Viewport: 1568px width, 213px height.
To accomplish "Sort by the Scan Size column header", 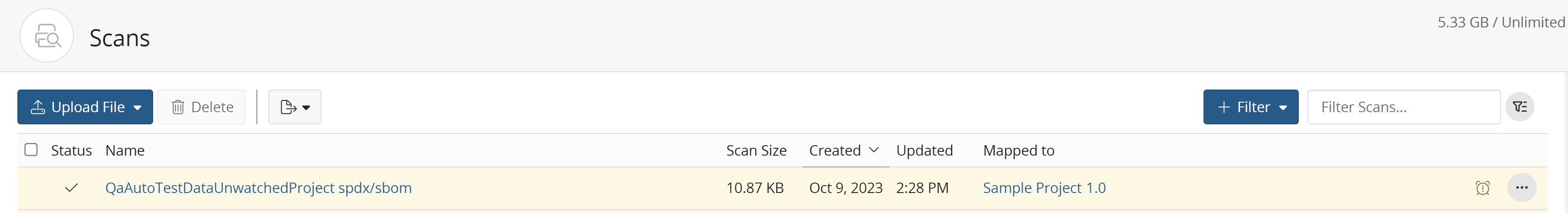I will pyautogui.click(x=756, y=150).
